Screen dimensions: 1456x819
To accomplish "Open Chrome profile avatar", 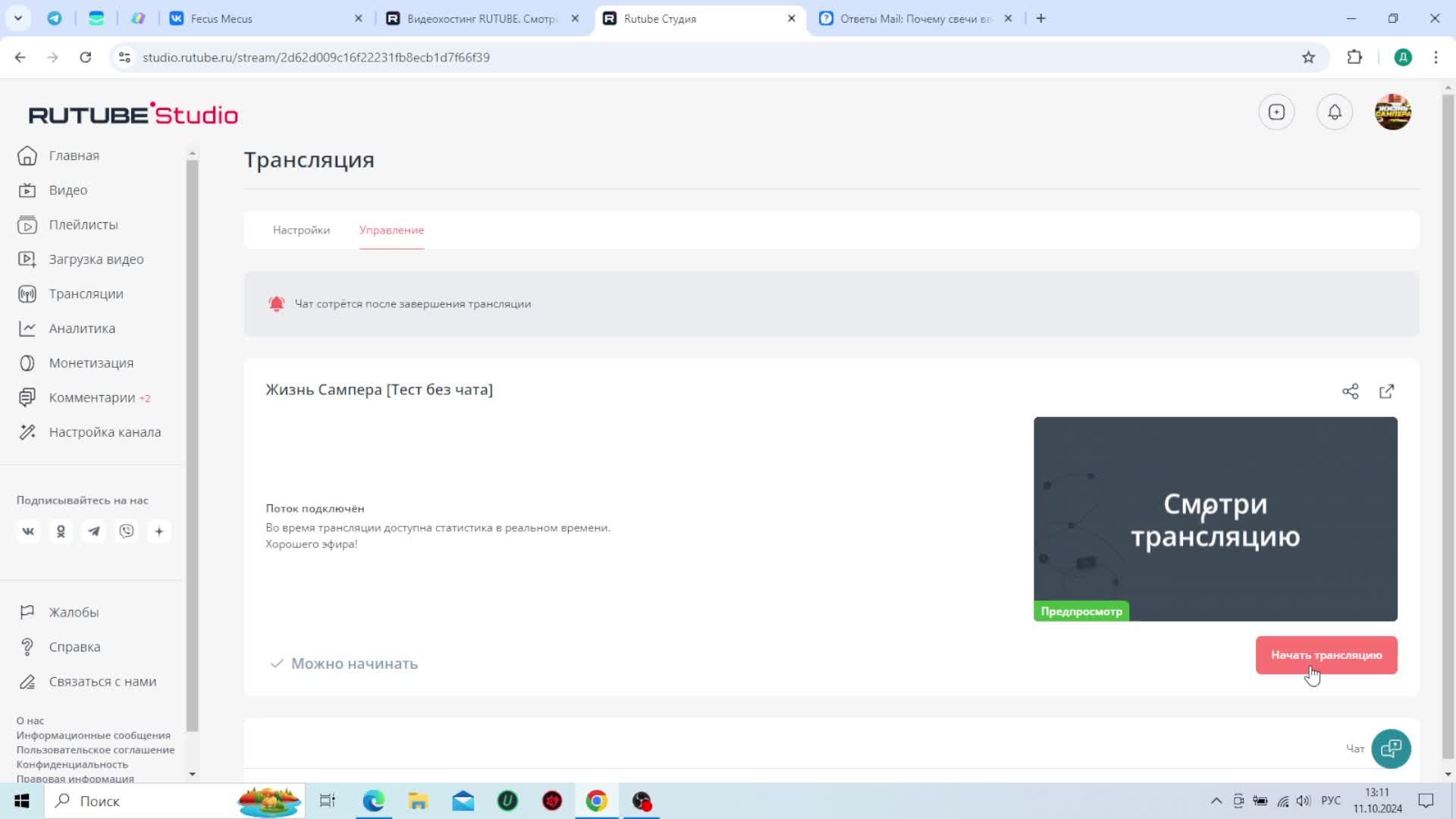I will (x=1403, y=57).
